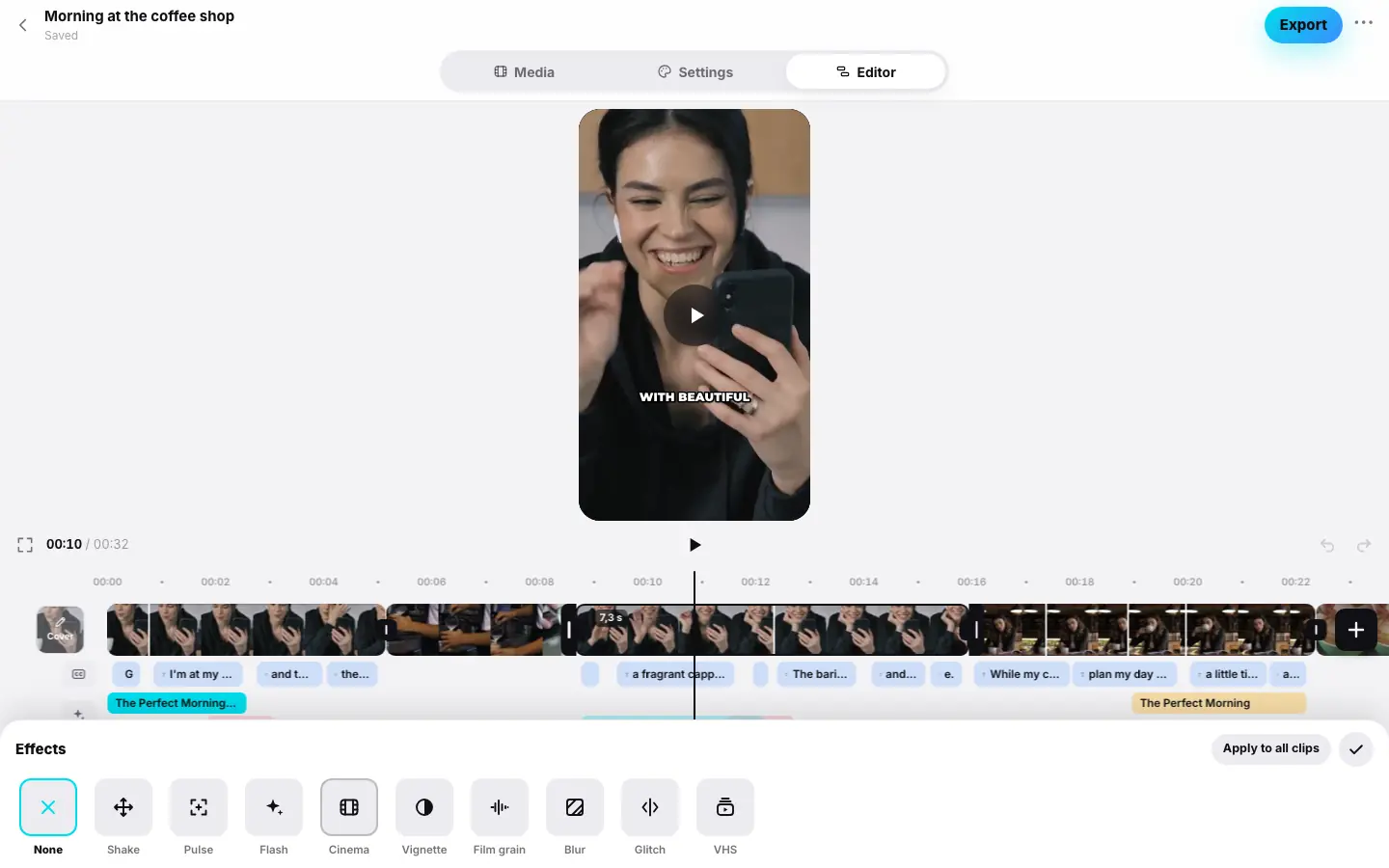Click the captions track icon
The width and height of the screenshot is (1389, 868).
point(79,674)
